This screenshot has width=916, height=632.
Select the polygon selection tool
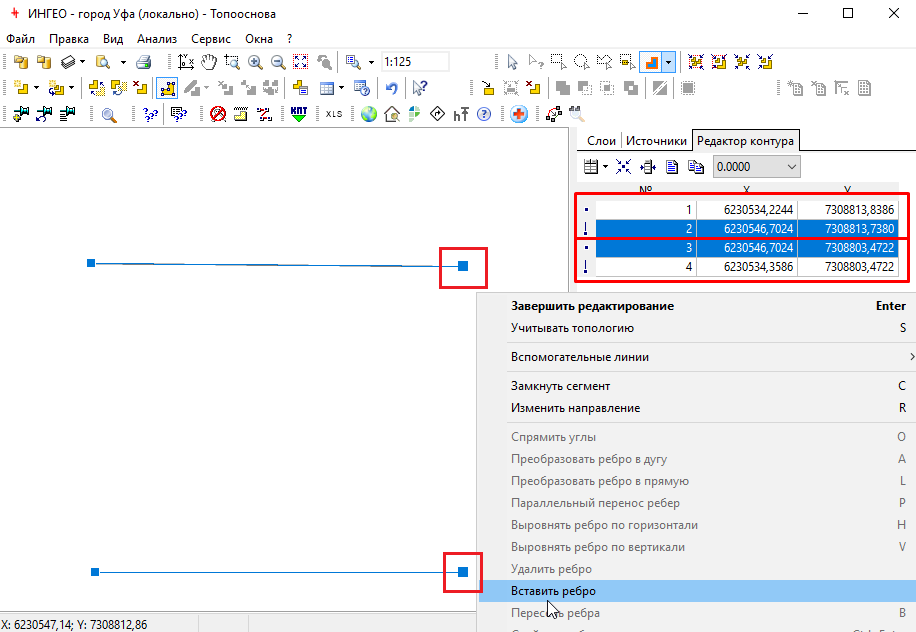[x=604, y=62]
